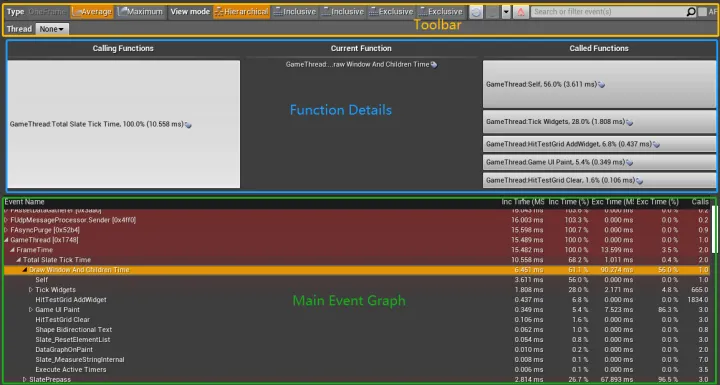This screenshot has height=385, width=720.
Task: Expand the Tick Widgets tree row
Action: pyautogui.click(x=31, y=290)
